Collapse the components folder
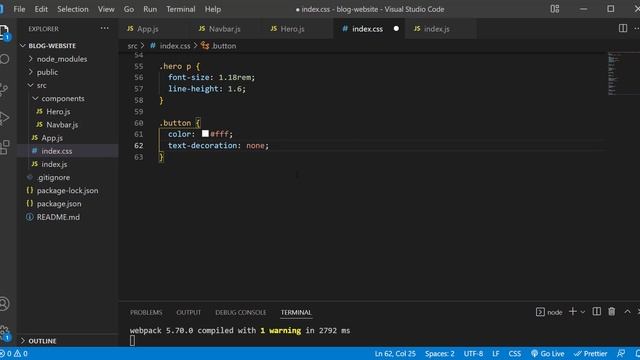 [x=58, y=98]
